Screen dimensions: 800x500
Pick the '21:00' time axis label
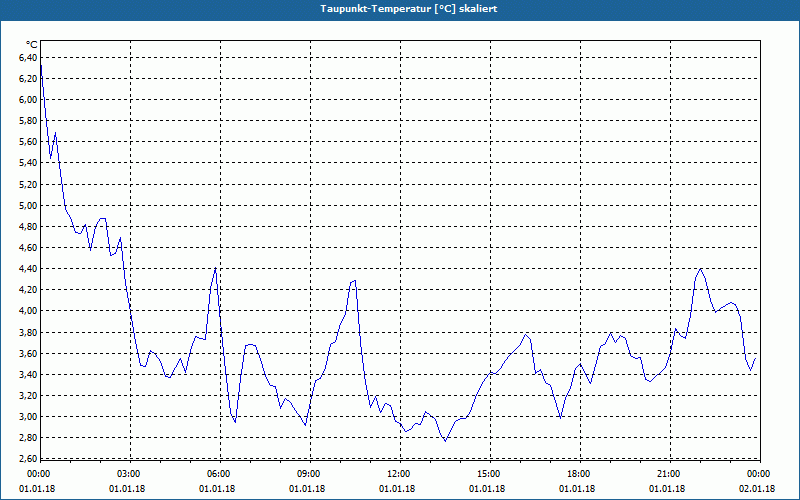point(670,474)
